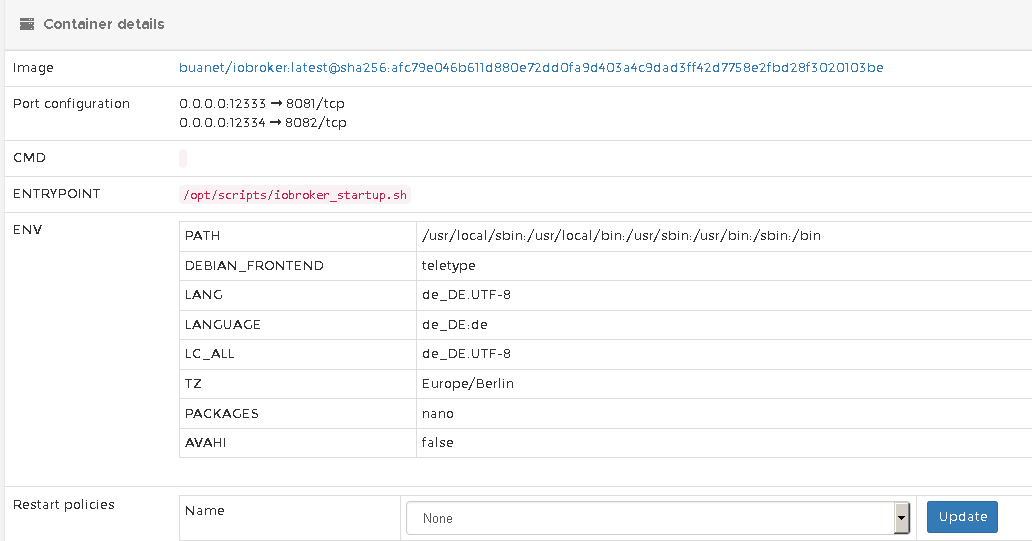The image size is (1032, 541).
Task: Click the restart policy dropdown arrow
Action: (x=901, y=518)
